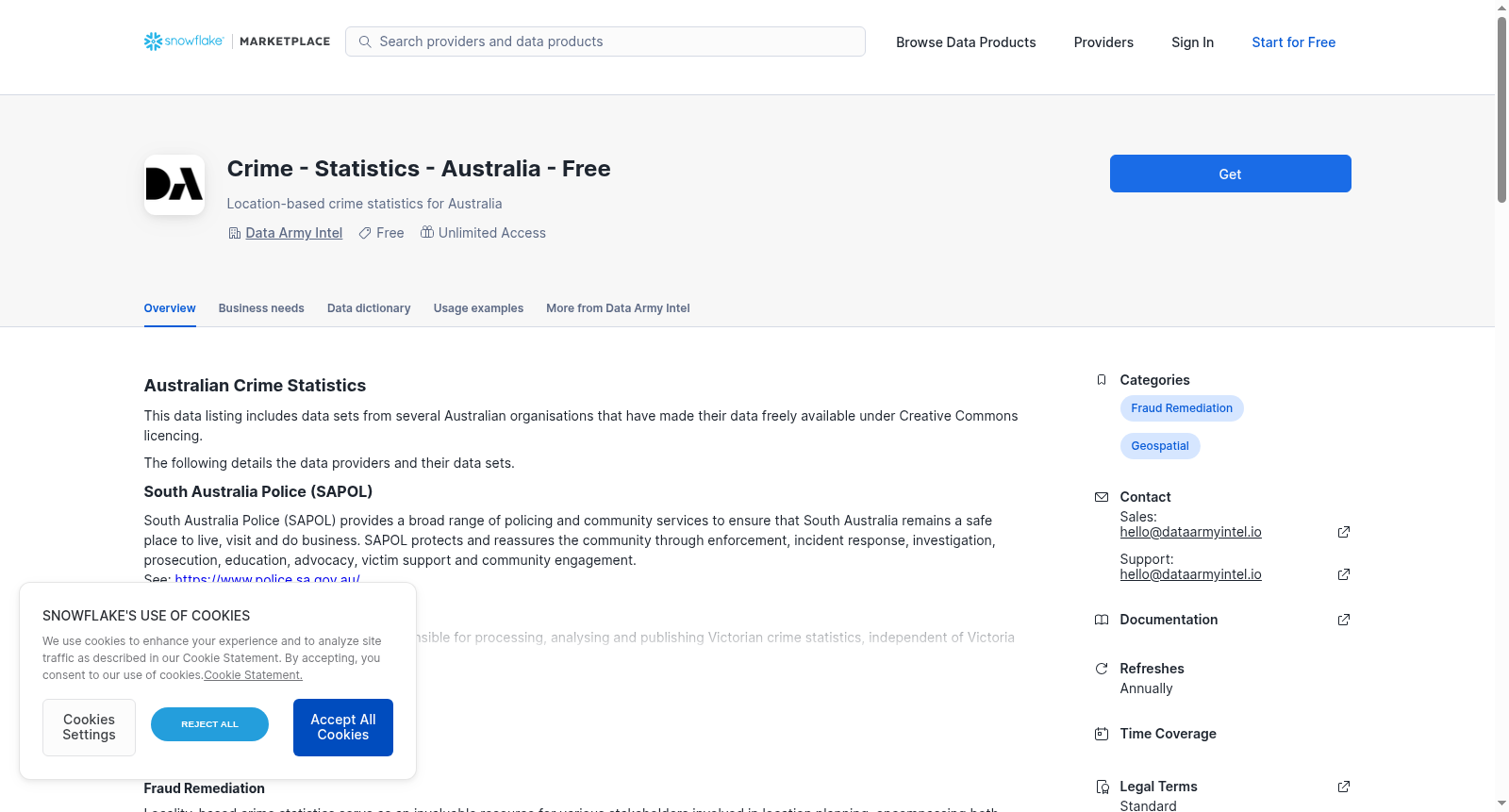Click the search magnifier icon
This screenshot has height=812, width=1509.
pos(365,41)
